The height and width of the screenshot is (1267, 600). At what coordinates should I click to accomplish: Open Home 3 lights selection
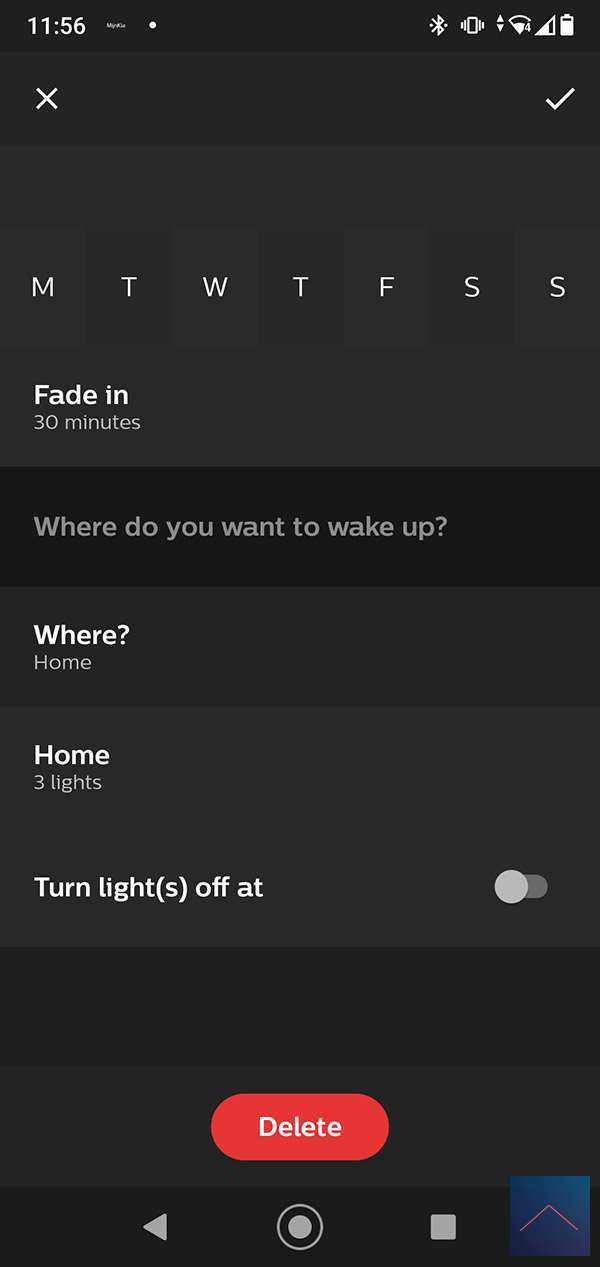[x=300, y=767]
